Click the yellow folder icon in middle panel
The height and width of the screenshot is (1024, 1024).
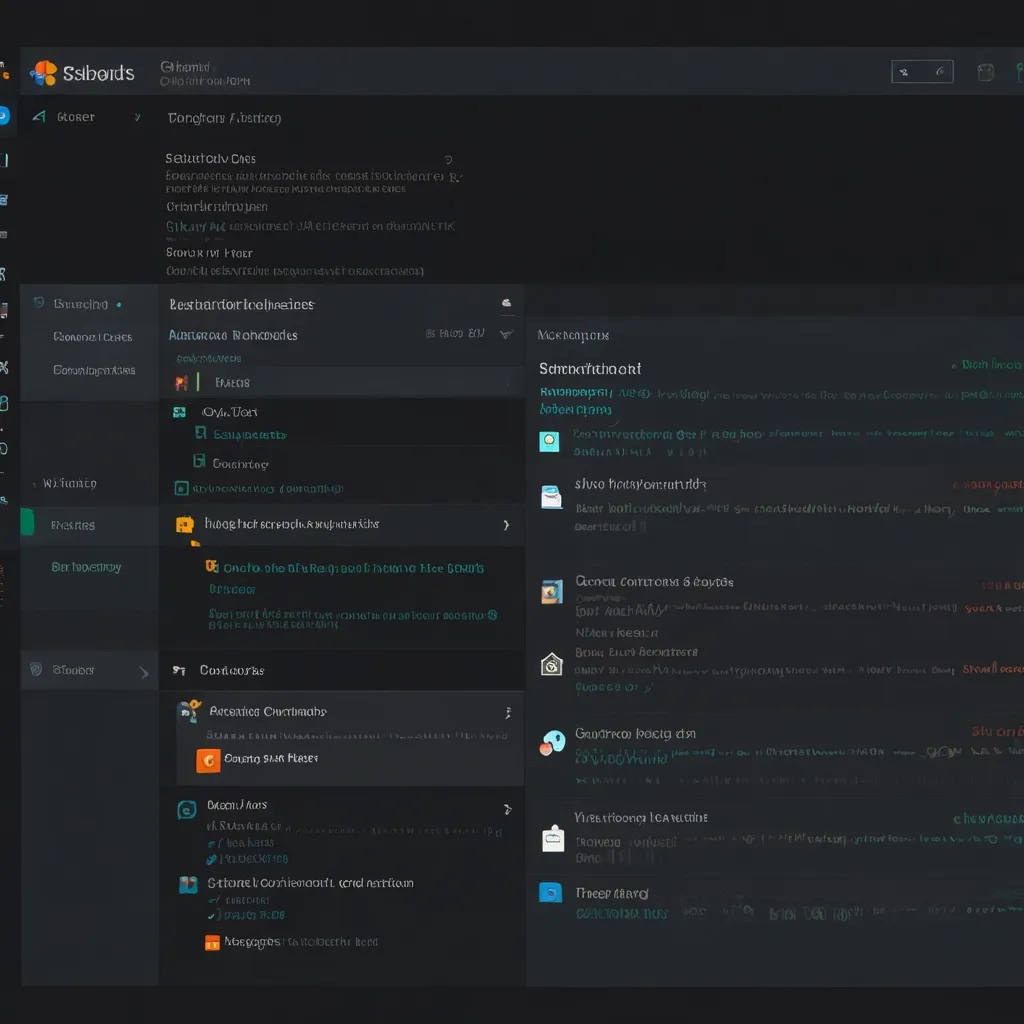184,524
